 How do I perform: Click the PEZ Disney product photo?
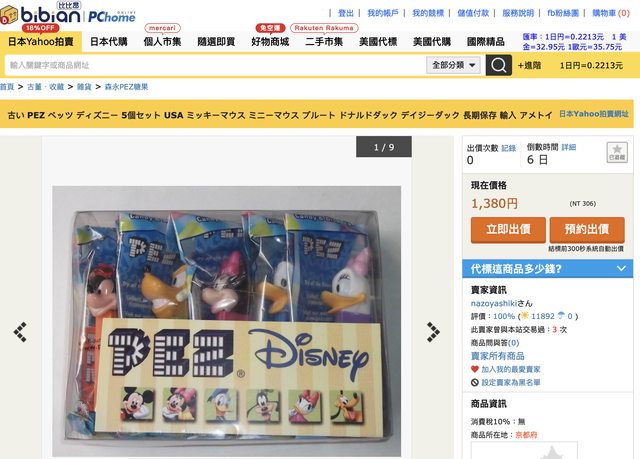point(227,321)
